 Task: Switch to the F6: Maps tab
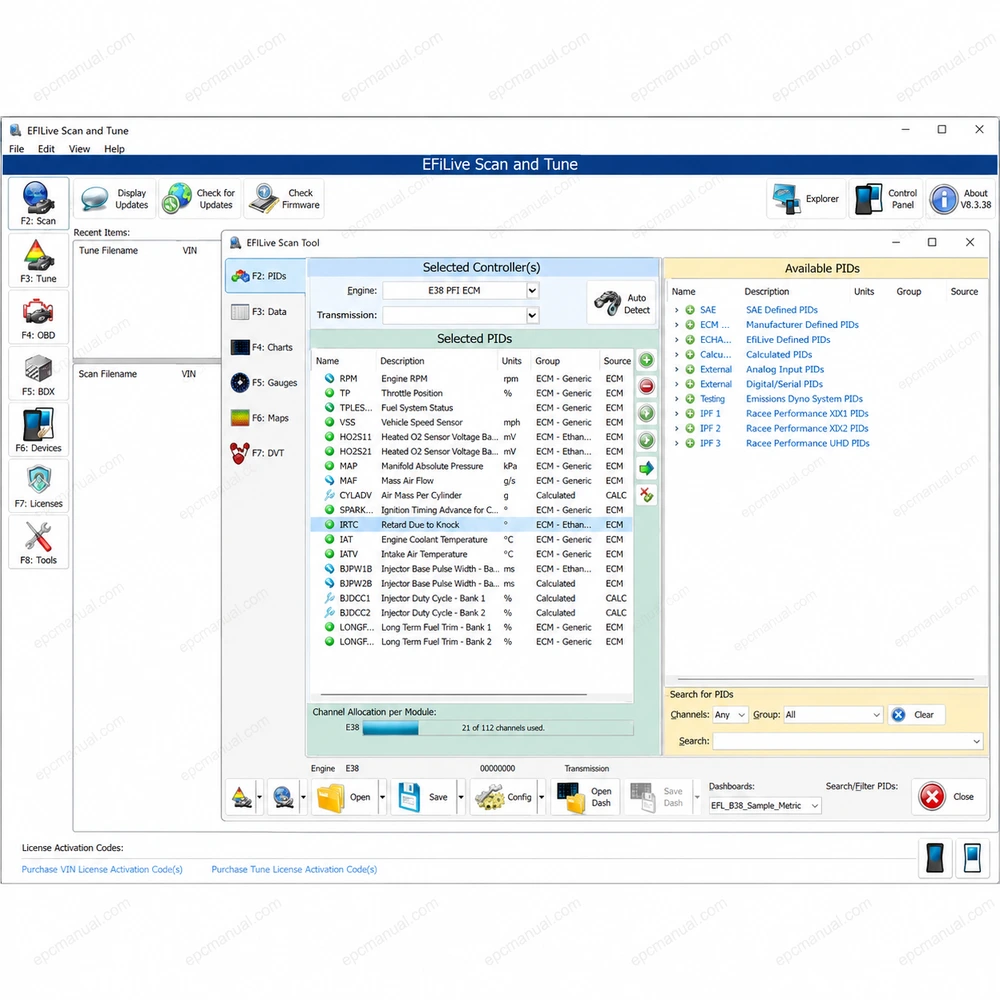[x=265, y=418]
